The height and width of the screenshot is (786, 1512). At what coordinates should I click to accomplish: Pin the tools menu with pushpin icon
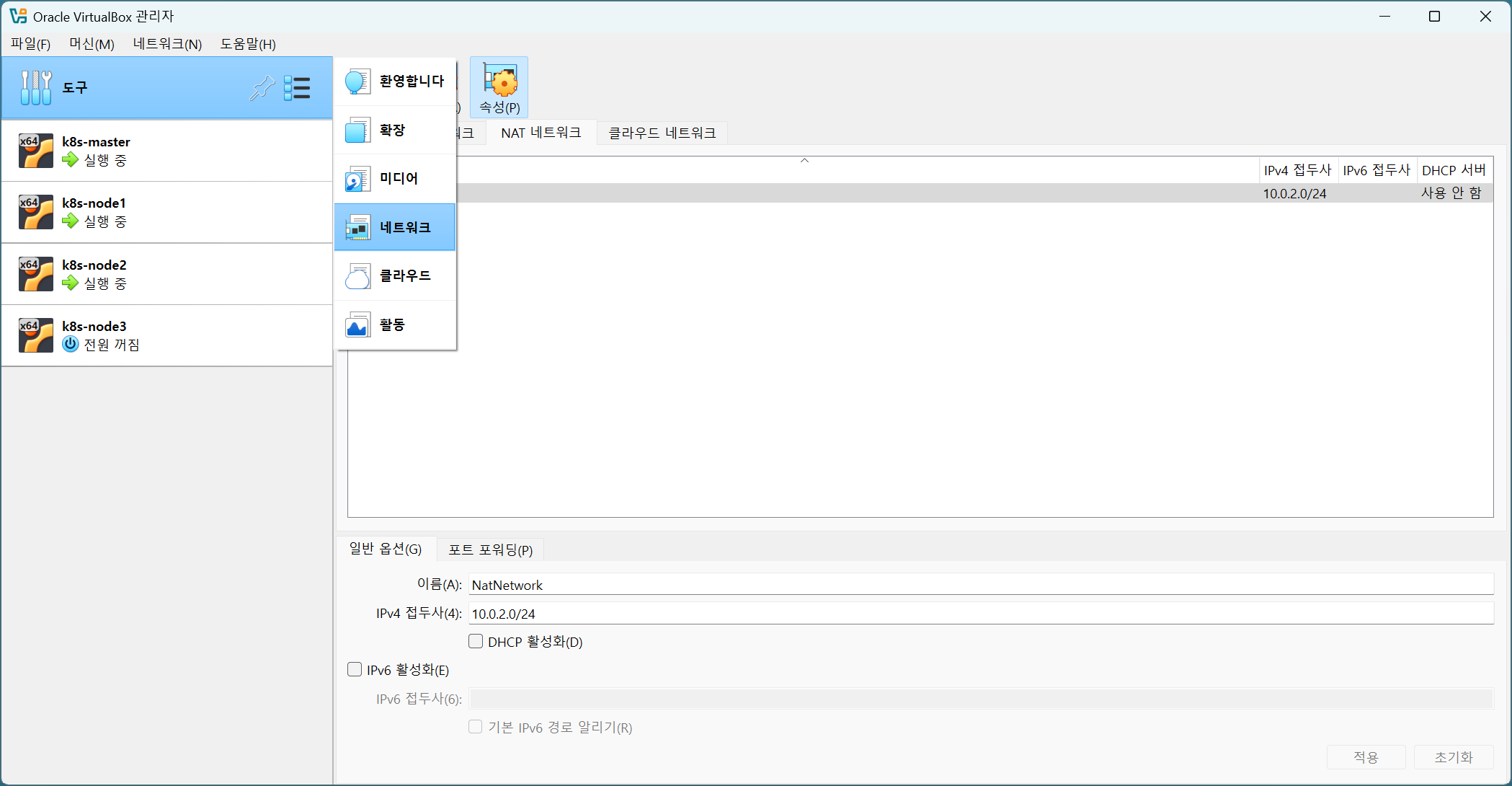262,87
